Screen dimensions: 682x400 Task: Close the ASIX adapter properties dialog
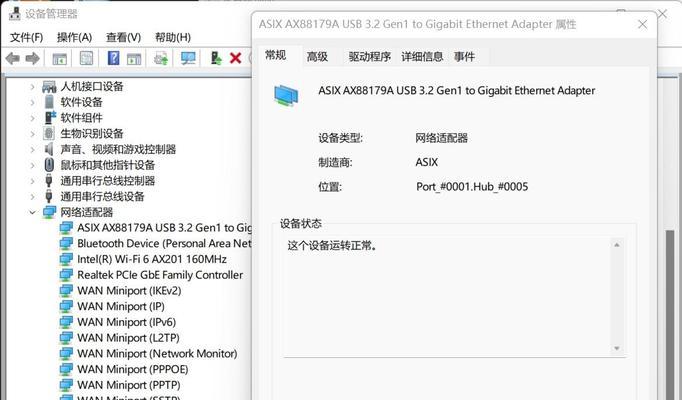[643, 24]
